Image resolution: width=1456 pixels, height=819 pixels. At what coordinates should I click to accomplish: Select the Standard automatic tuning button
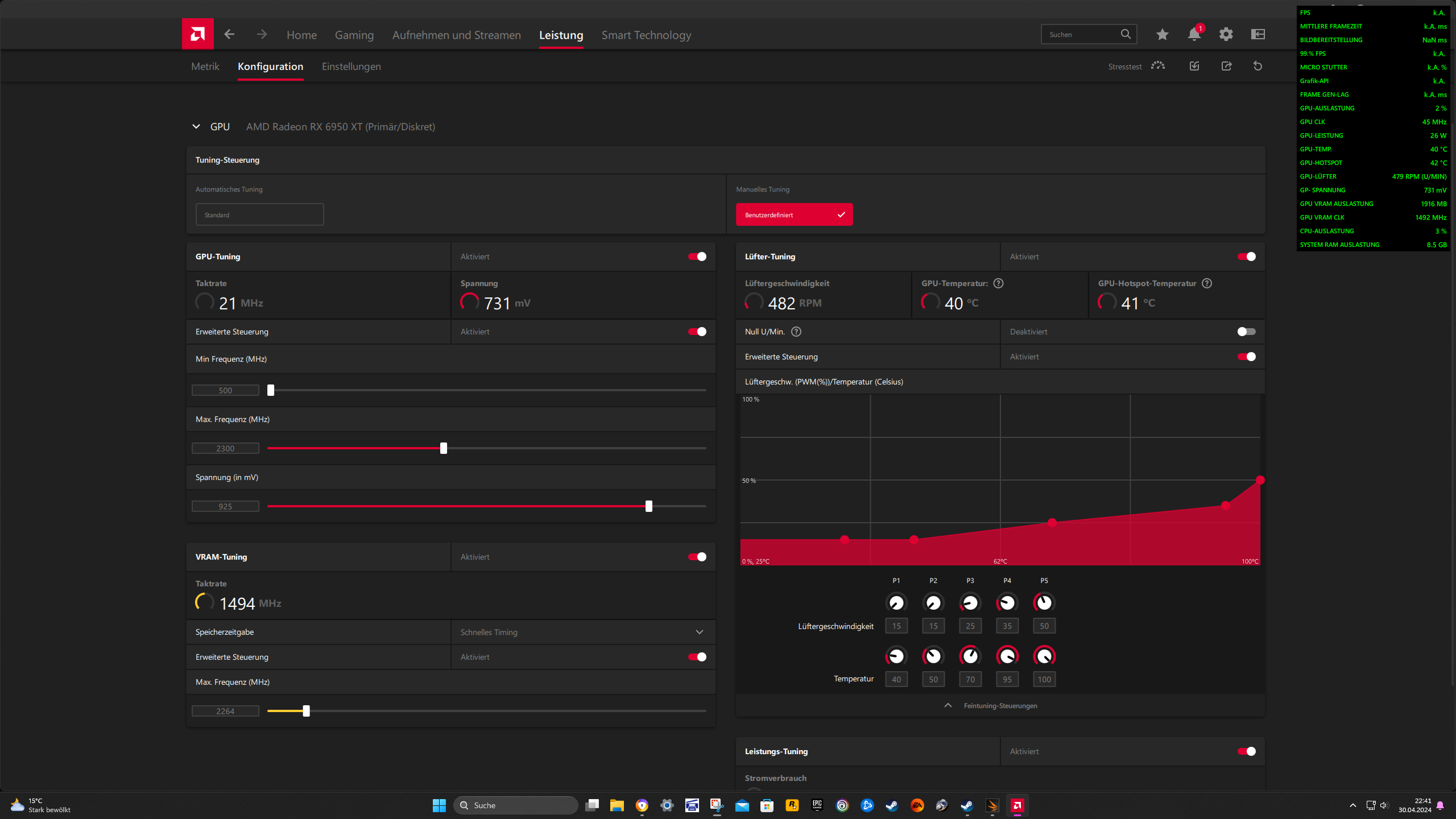[x=259, y=214]
